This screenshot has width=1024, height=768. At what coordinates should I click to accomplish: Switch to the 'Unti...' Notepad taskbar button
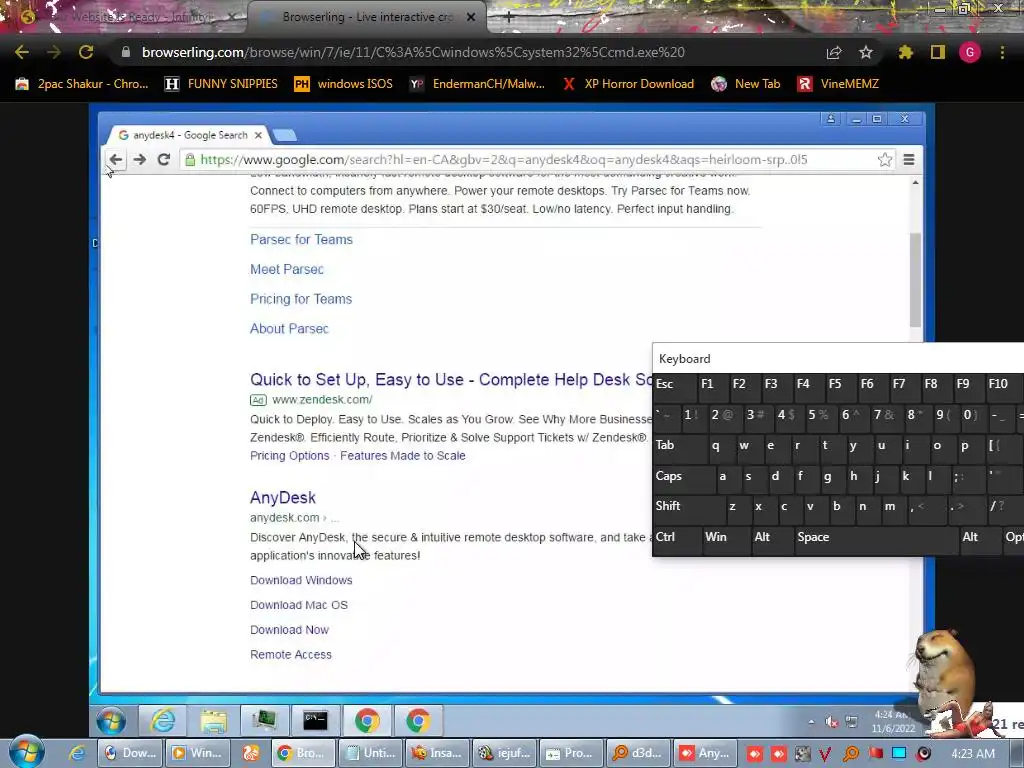371,753
